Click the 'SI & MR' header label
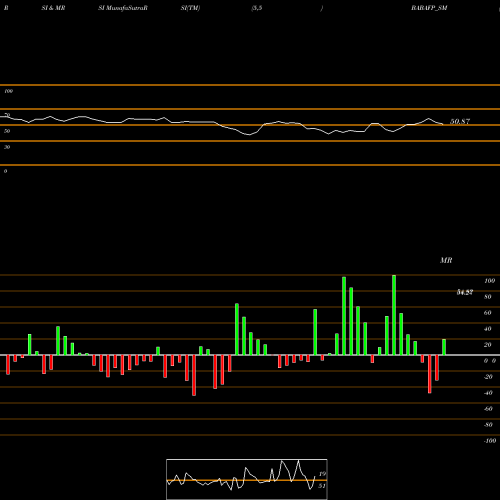Image resolution: width=500 pixels, height=500 pixels. 53,8
